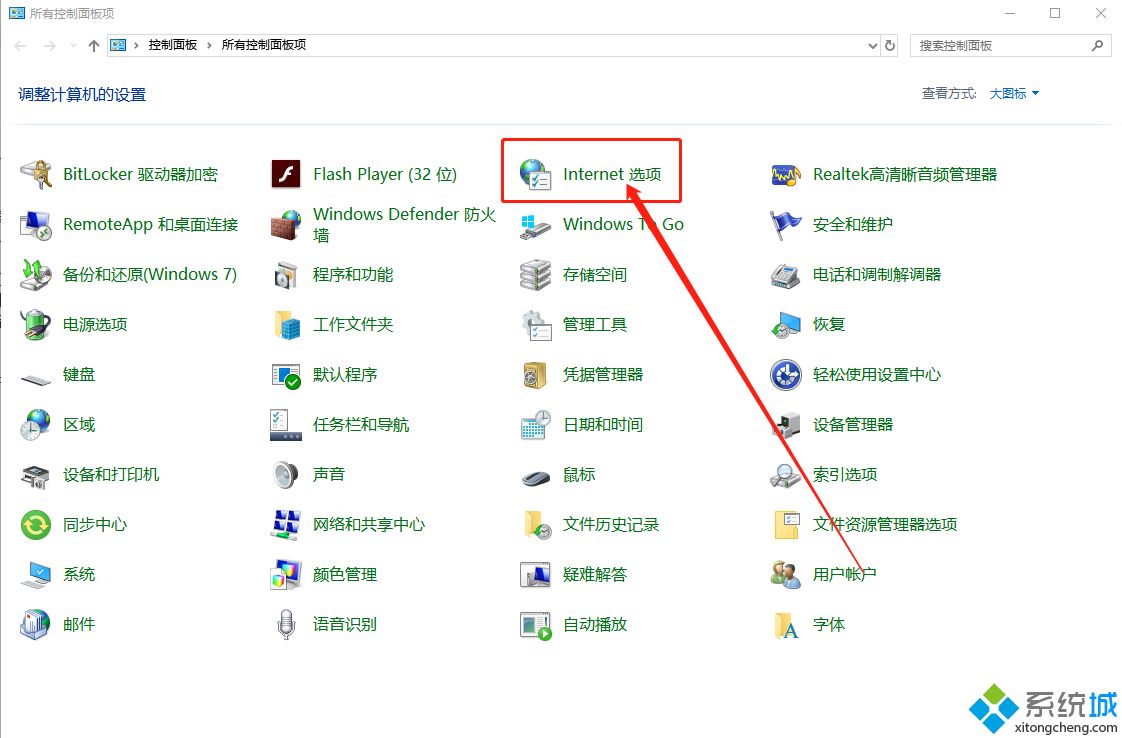Open the 电话和调制解调器 icon
The width and height of the screenshot is (1122, 738).
785,275
